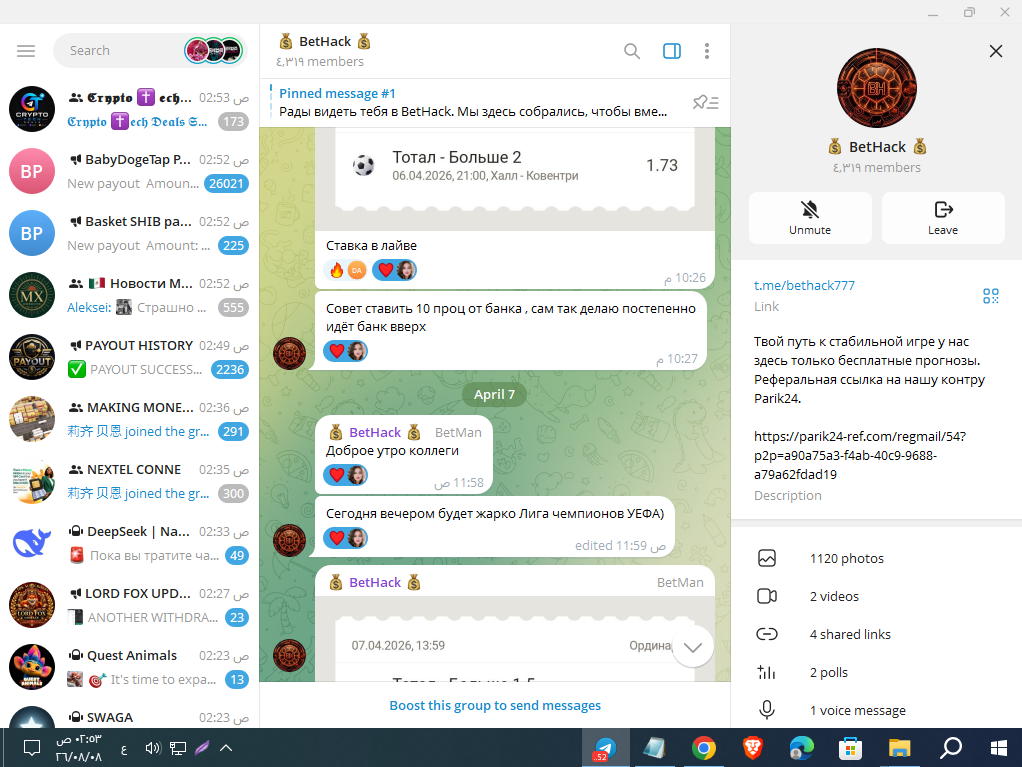Click the BetHack group profile picture
The image size is (1022, 767).
[877, 88]
